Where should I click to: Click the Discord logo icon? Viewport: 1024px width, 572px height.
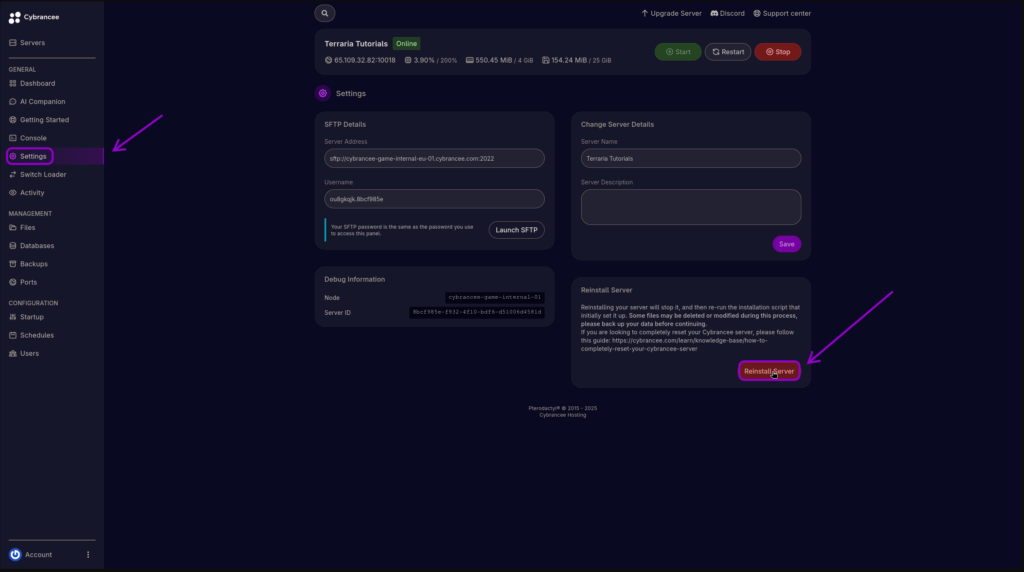[714, 13]
